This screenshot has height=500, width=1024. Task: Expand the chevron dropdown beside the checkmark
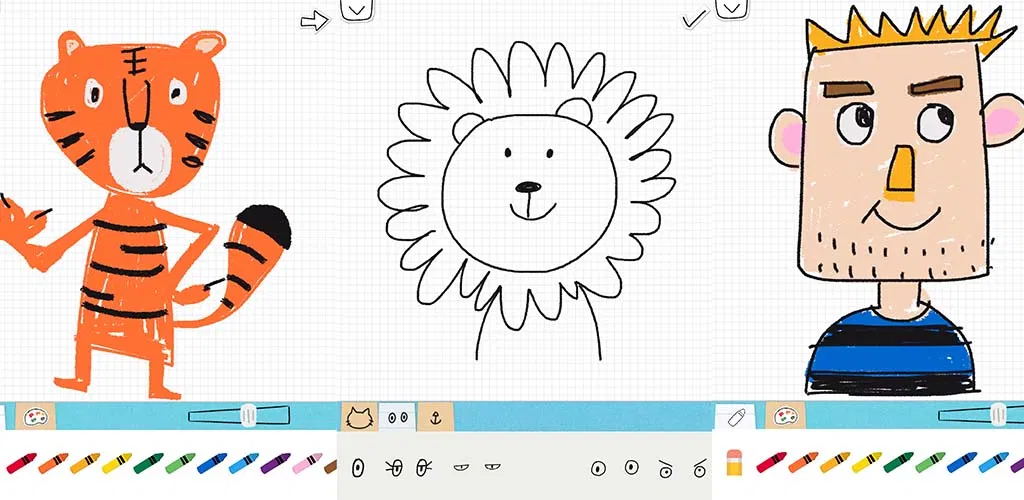(731, 8)
